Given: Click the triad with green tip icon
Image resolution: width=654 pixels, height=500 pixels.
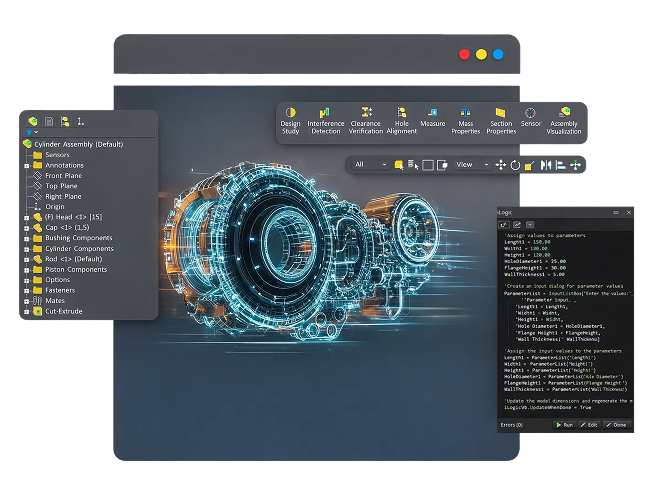Looking at the screenshot, I should click(575, 165).
